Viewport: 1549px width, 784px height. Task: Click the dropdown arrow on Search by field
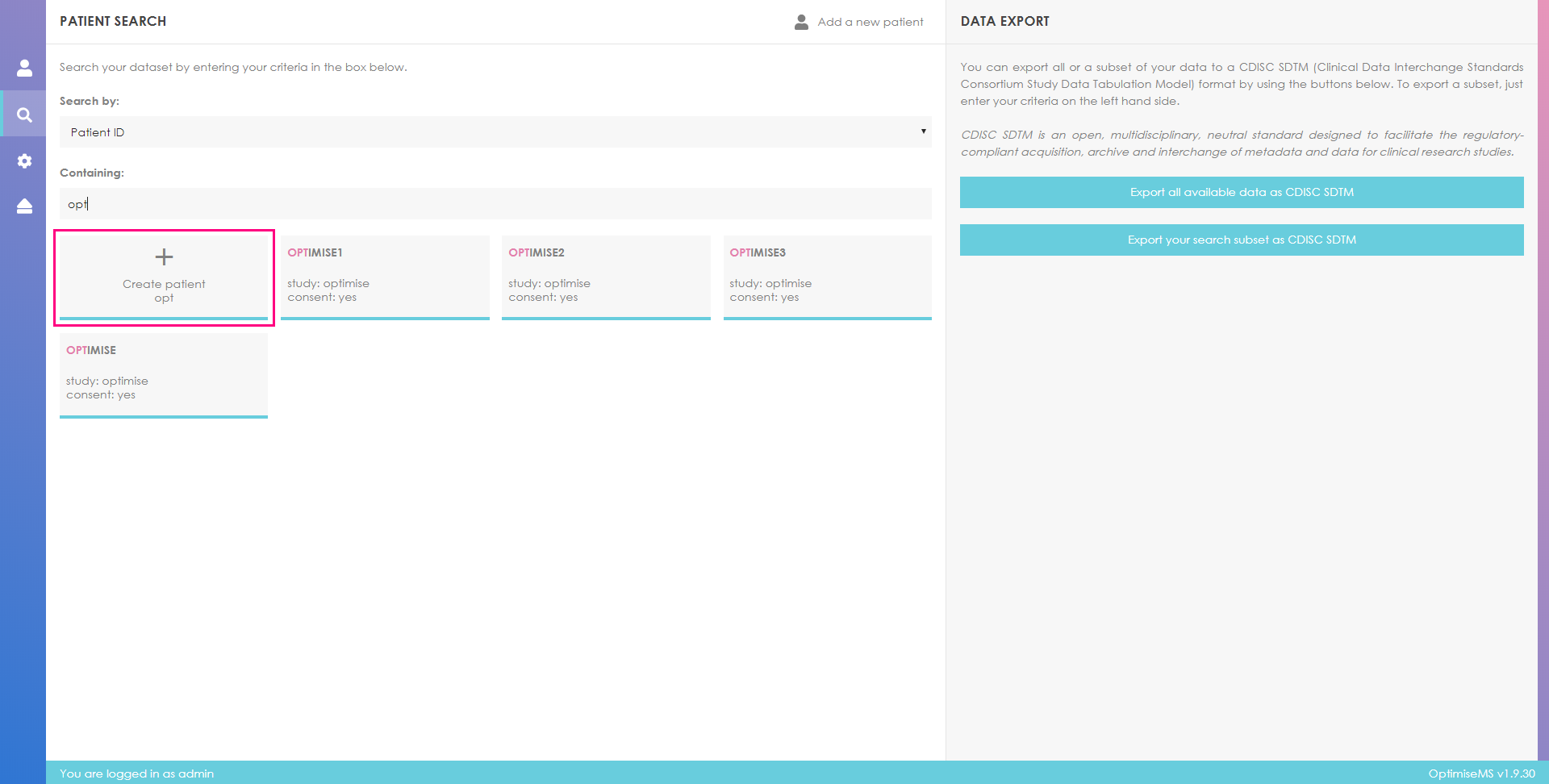click(x=923, y=131)
